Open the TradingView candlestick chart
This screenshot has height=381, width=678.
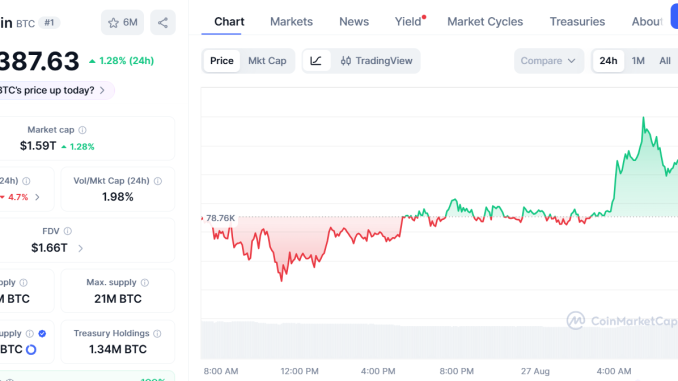pyautogui.click(x=376, y=61)
